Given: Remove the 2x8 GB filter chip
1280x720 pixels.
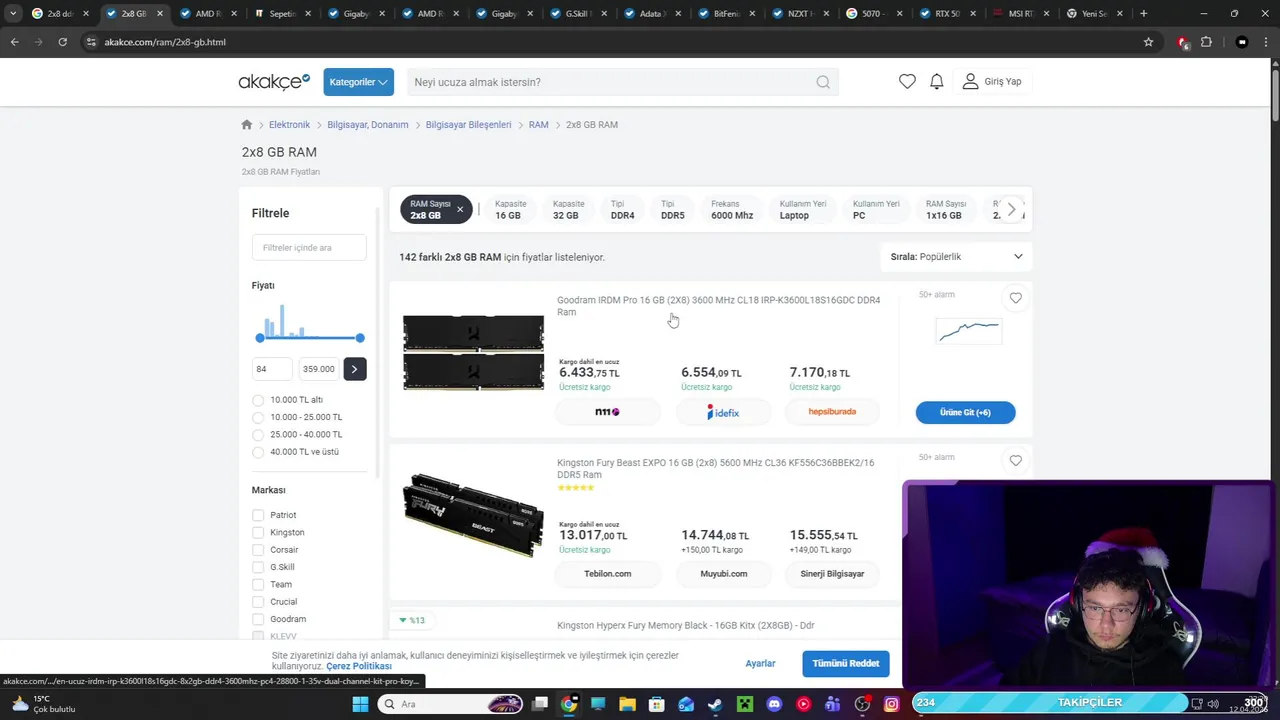Looking at the screenshot, I should [460, 209].
